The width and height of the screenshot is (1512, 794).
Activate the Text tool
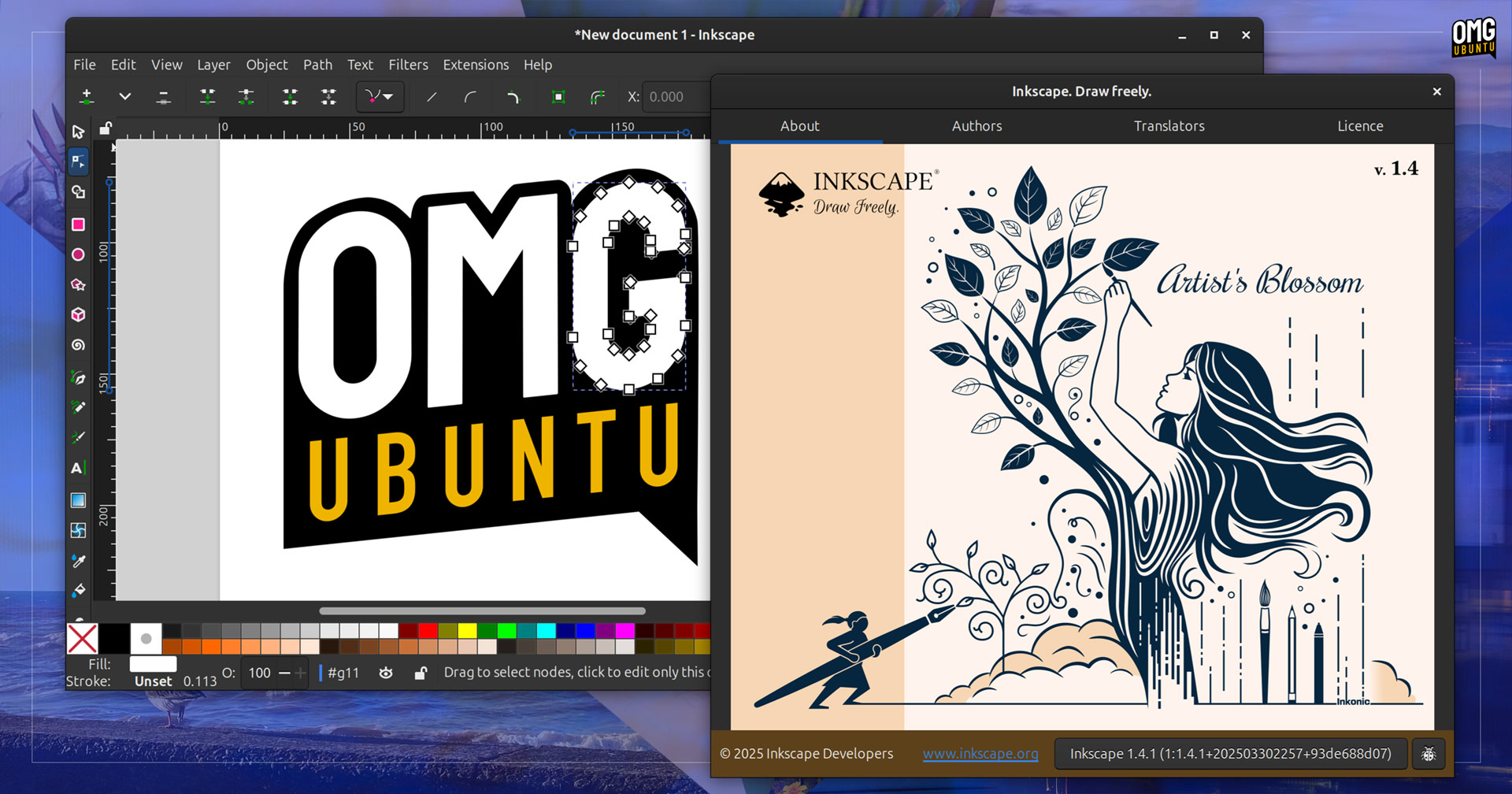click(x=78, y=468)
